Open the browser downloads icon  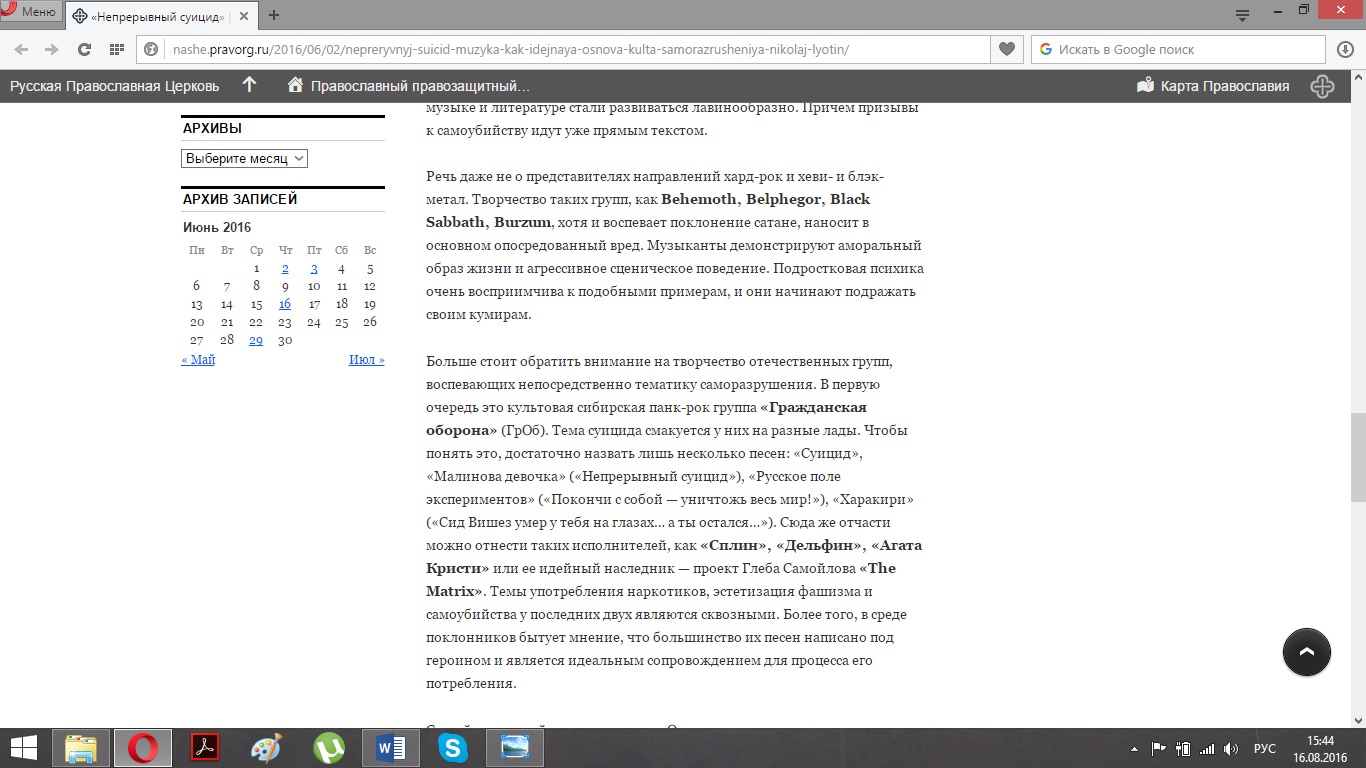point(1346,49)
